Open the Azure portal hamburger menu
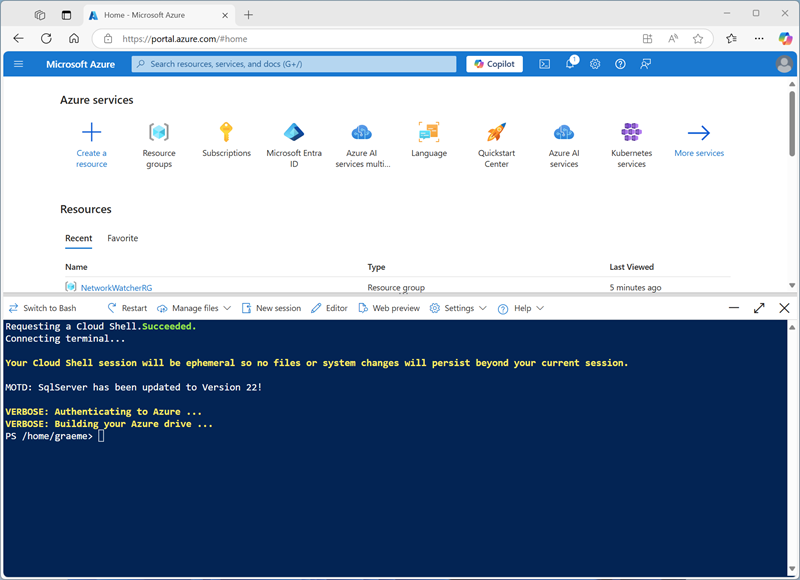 [x=18, y=64]
